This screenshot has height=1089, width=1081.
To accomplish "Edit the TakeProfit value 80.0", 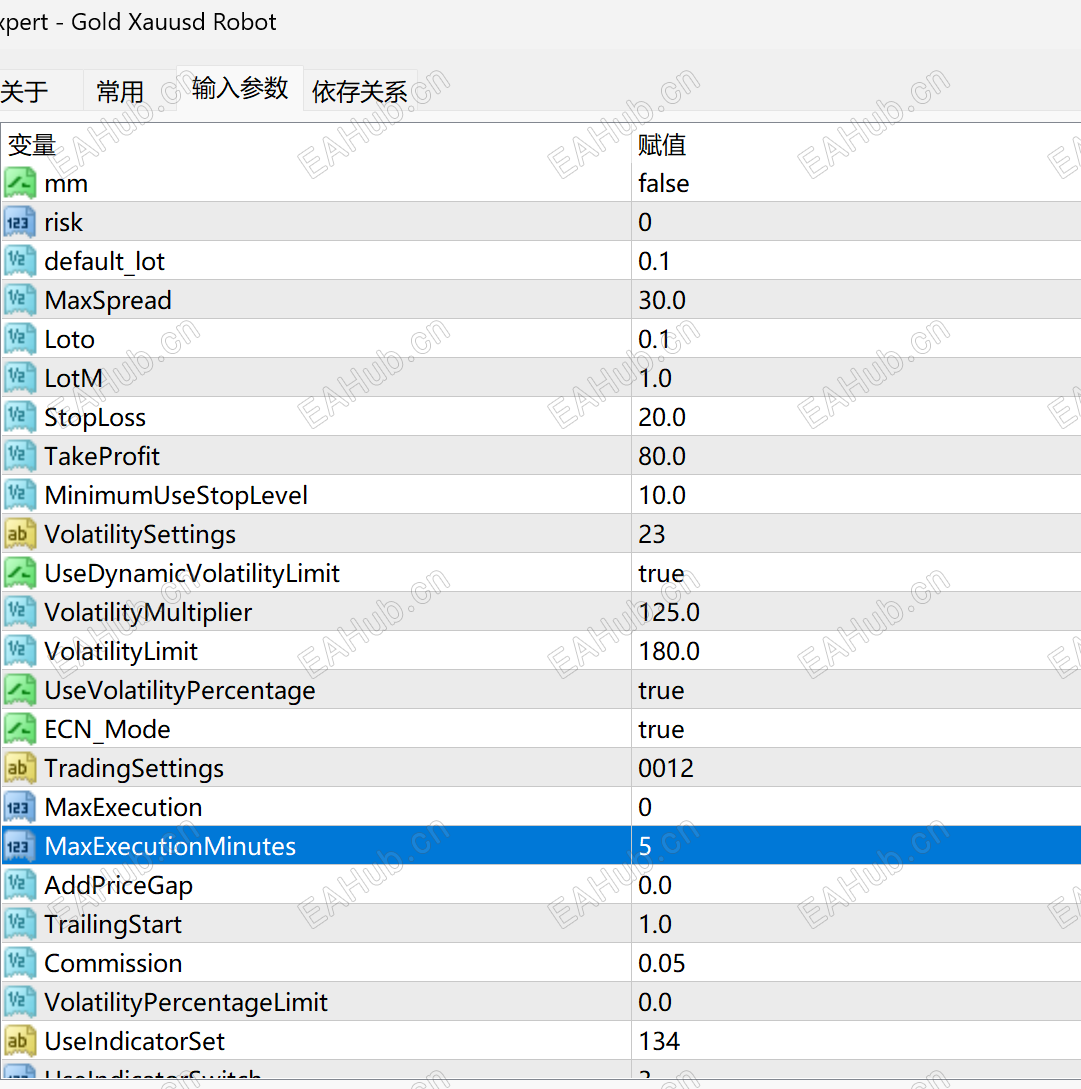I will (661, 456).
